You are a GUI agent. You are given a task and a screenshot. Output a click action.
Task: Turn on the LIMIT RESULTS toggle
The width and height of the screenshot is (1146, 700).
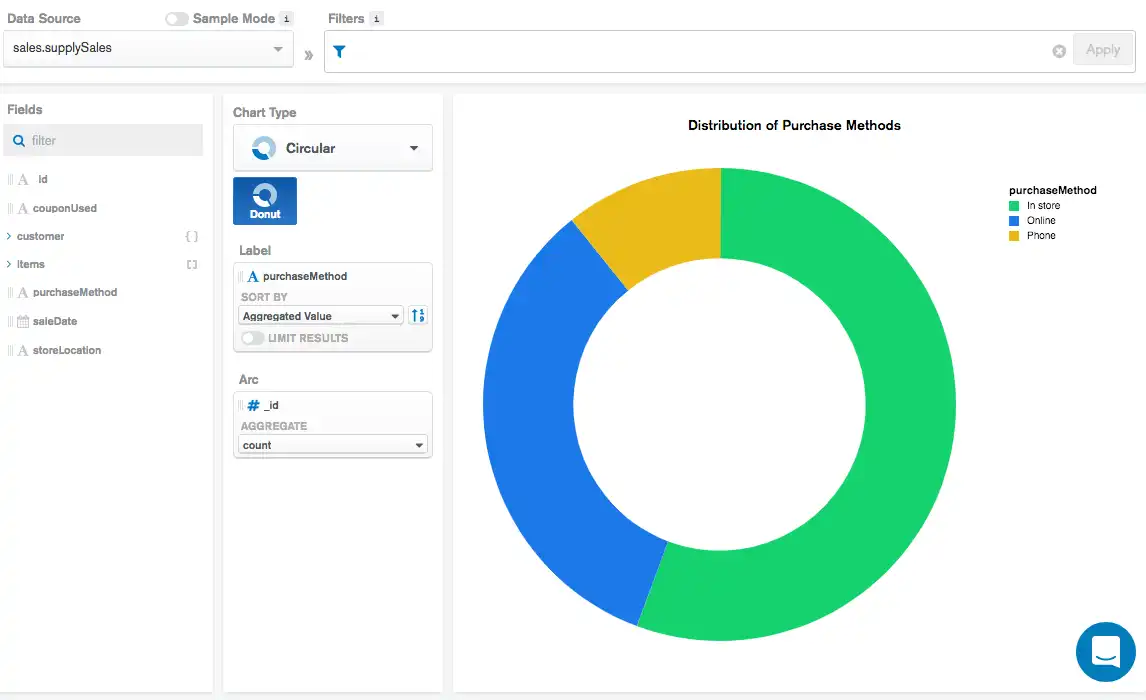[x=251, y=338]
